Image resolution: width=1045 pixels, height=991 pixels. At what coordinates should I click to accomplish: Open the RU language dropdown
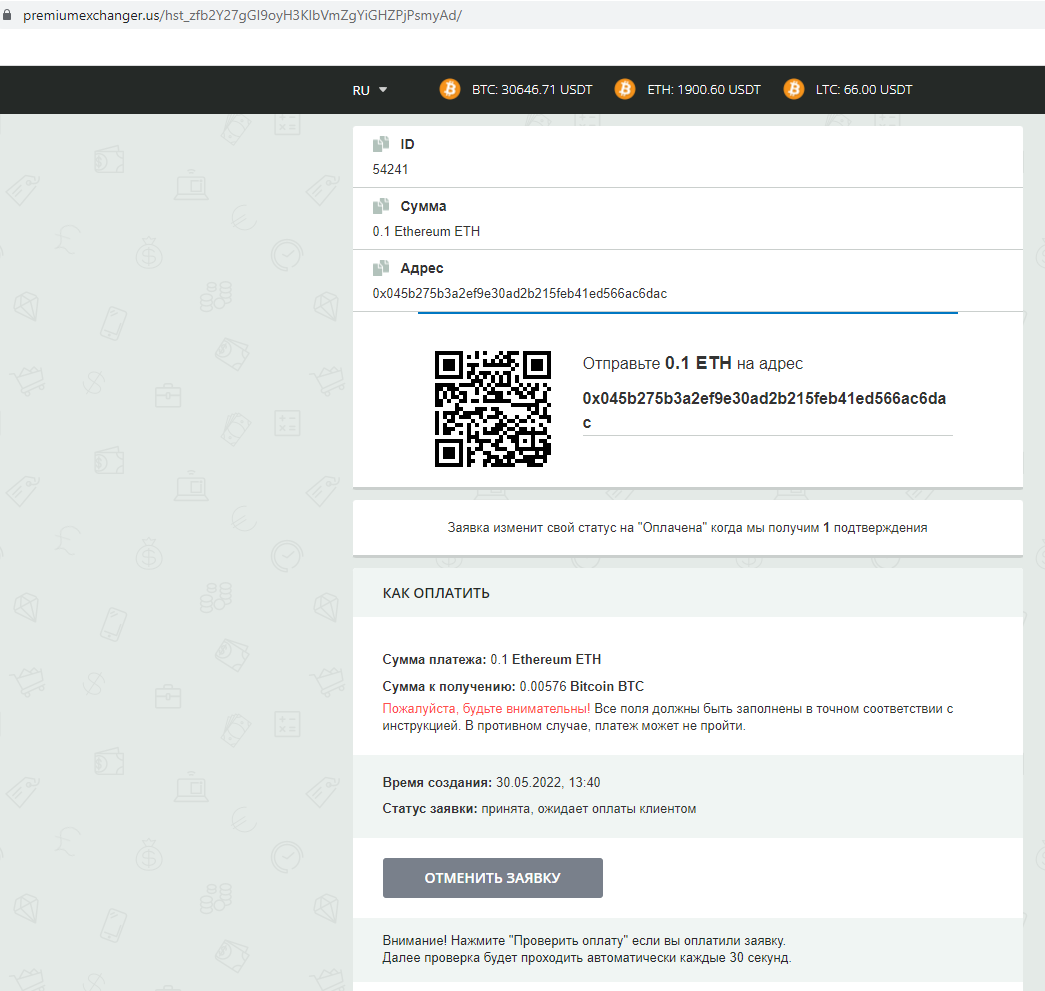pyautogui.click(x=369, y=90)
